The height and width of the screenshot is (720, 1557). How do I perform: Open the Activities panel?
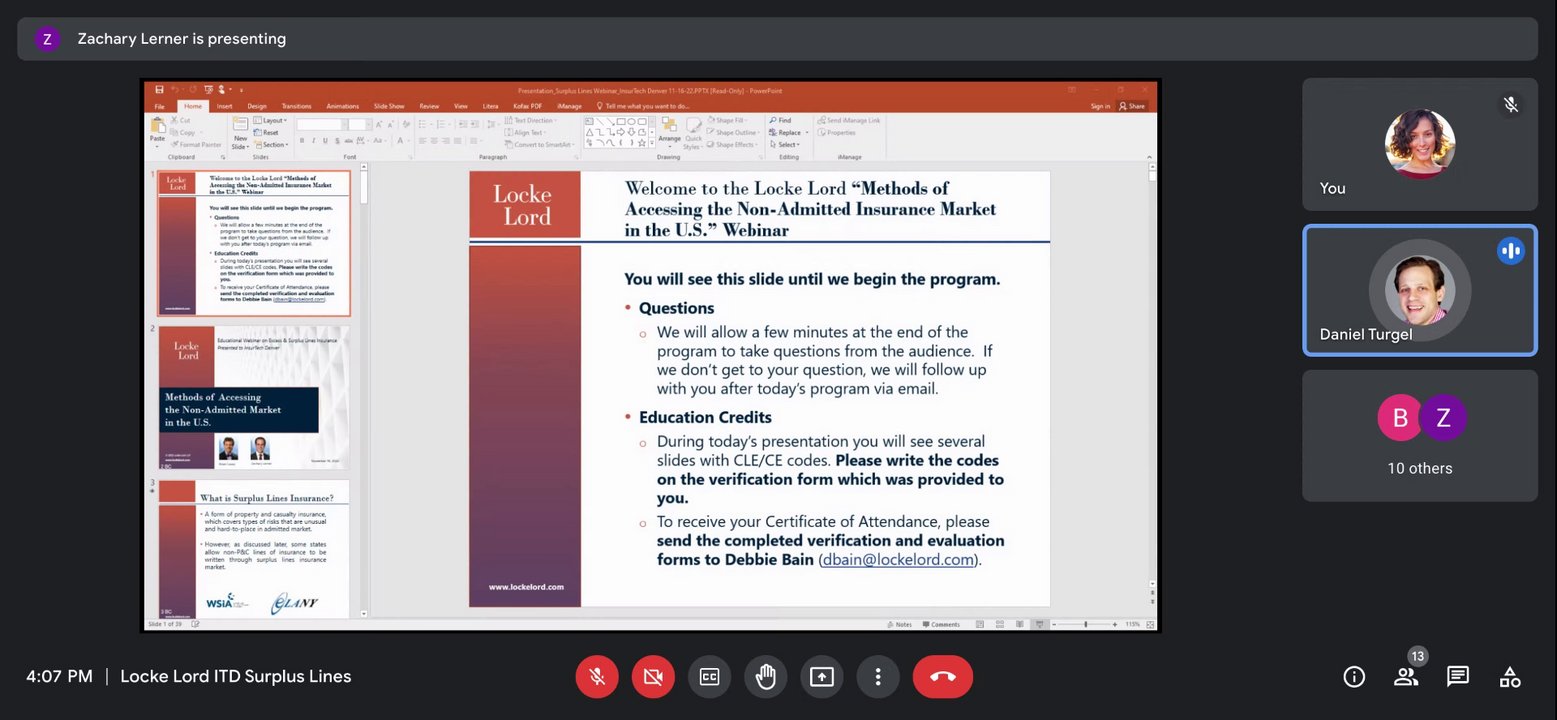(1510, 677)
